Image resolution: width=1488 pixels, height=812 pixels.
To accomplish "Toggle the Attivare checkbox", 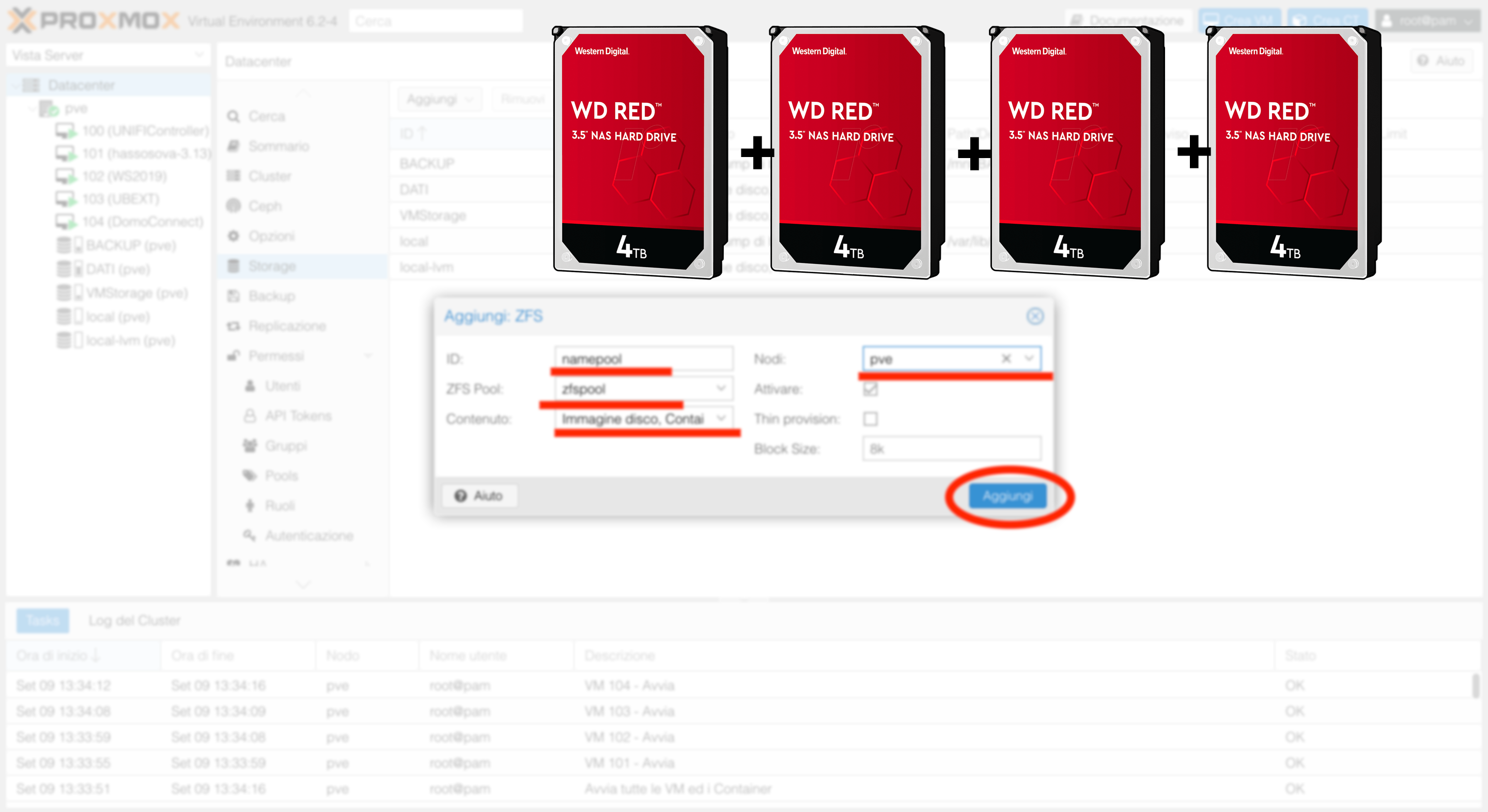I will 870,389.
